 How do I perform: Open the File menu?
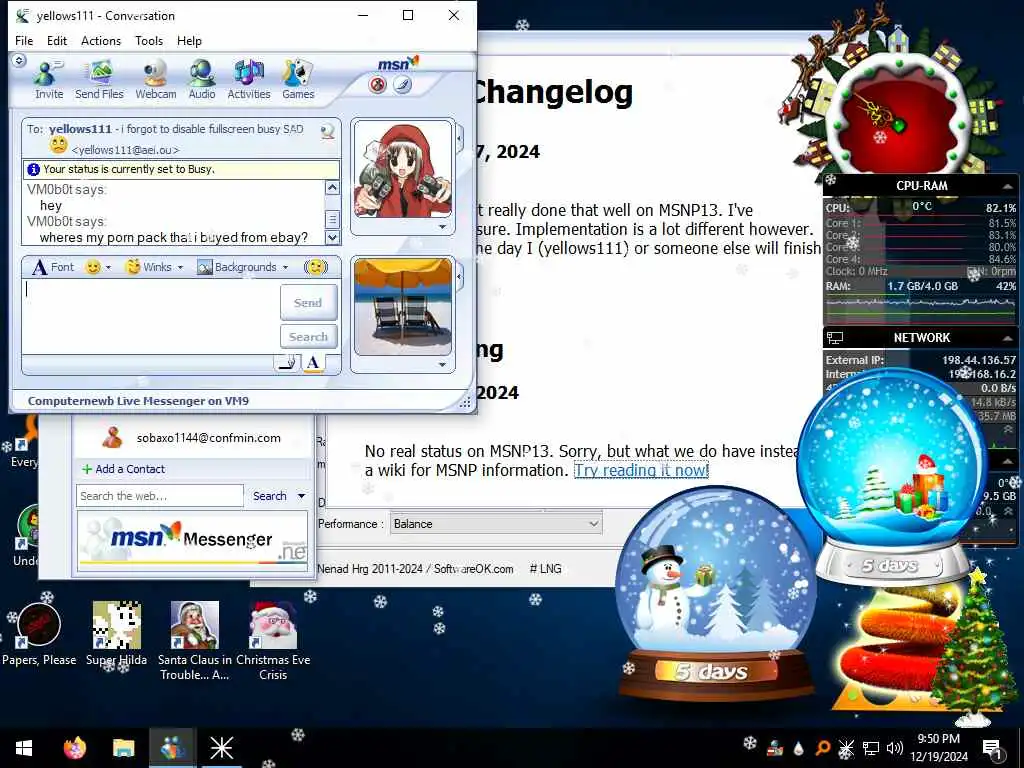coord(24,40)
